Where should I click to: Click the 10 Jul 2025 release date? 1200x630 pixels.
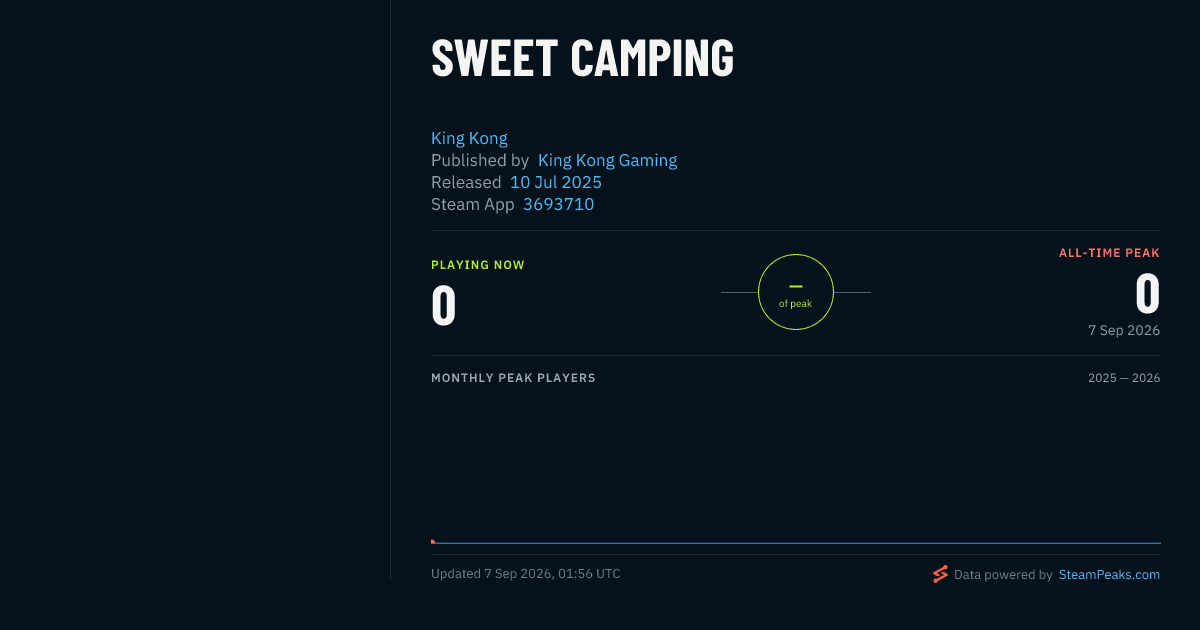coord(556,182)
